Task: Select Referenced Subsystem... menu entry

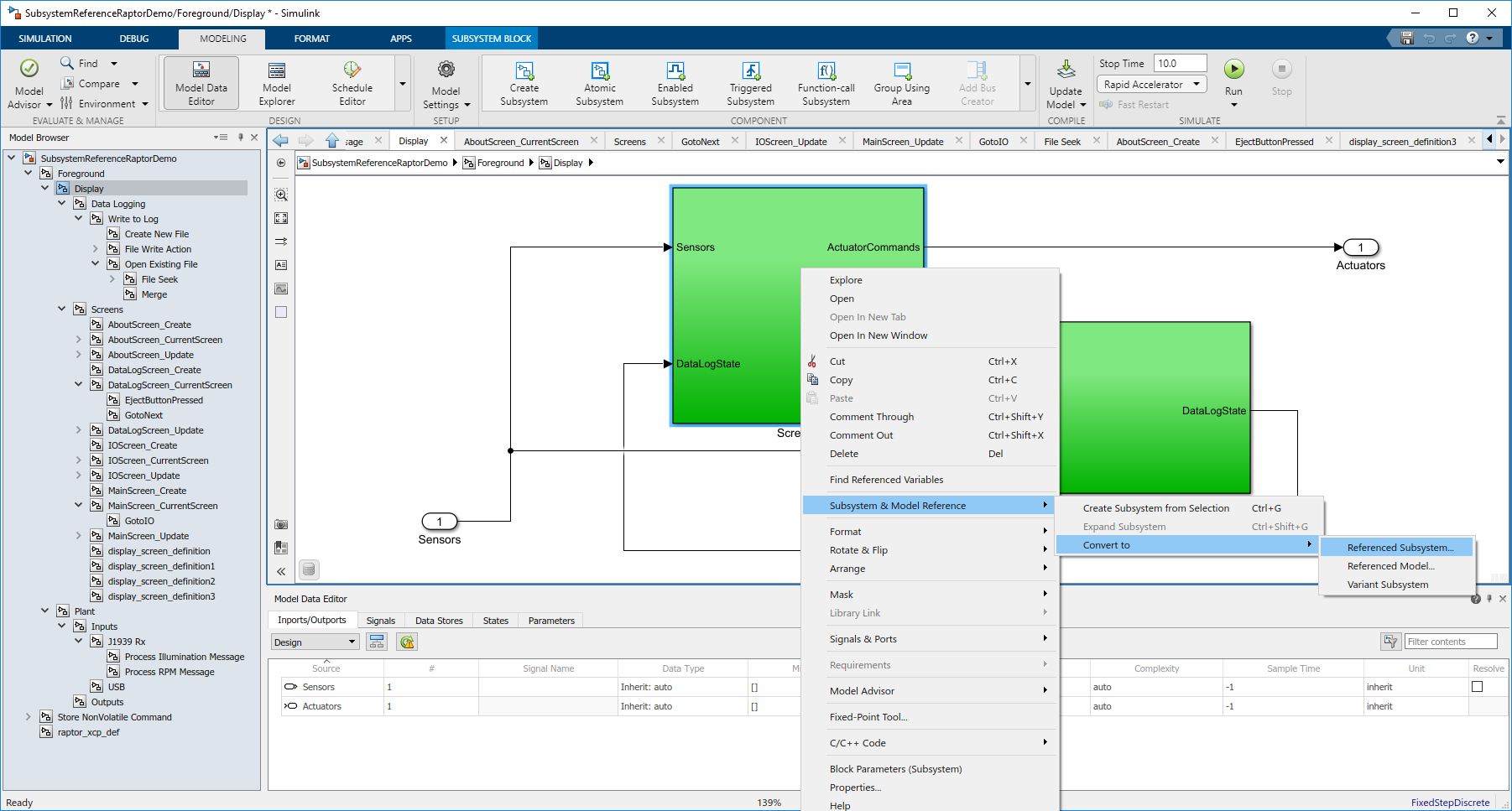Action: click(1396, 548)
